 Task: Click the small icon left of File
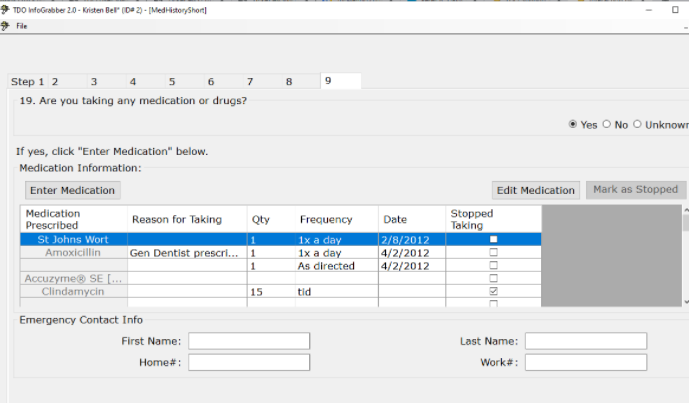(x=6, y=25)
